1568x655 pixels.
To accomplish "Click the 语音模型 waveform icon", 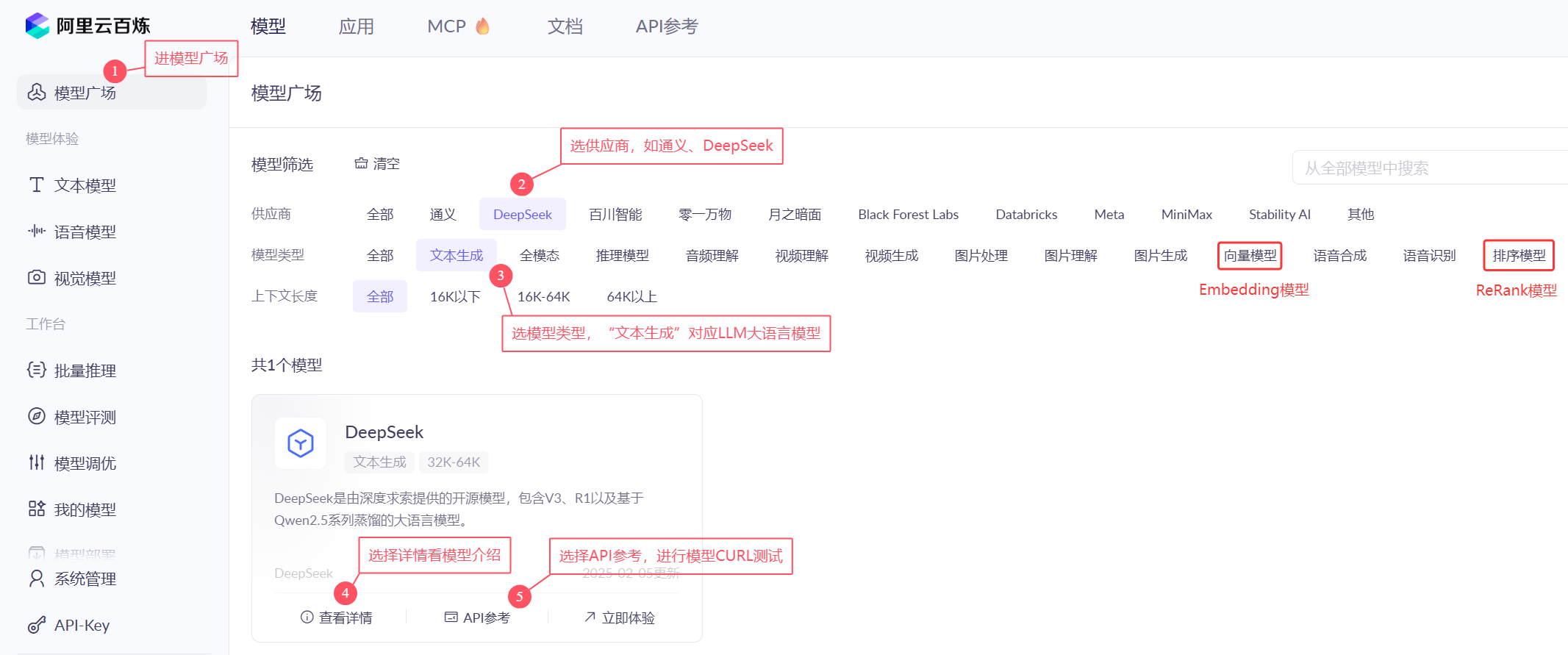I will pos(37,231).
